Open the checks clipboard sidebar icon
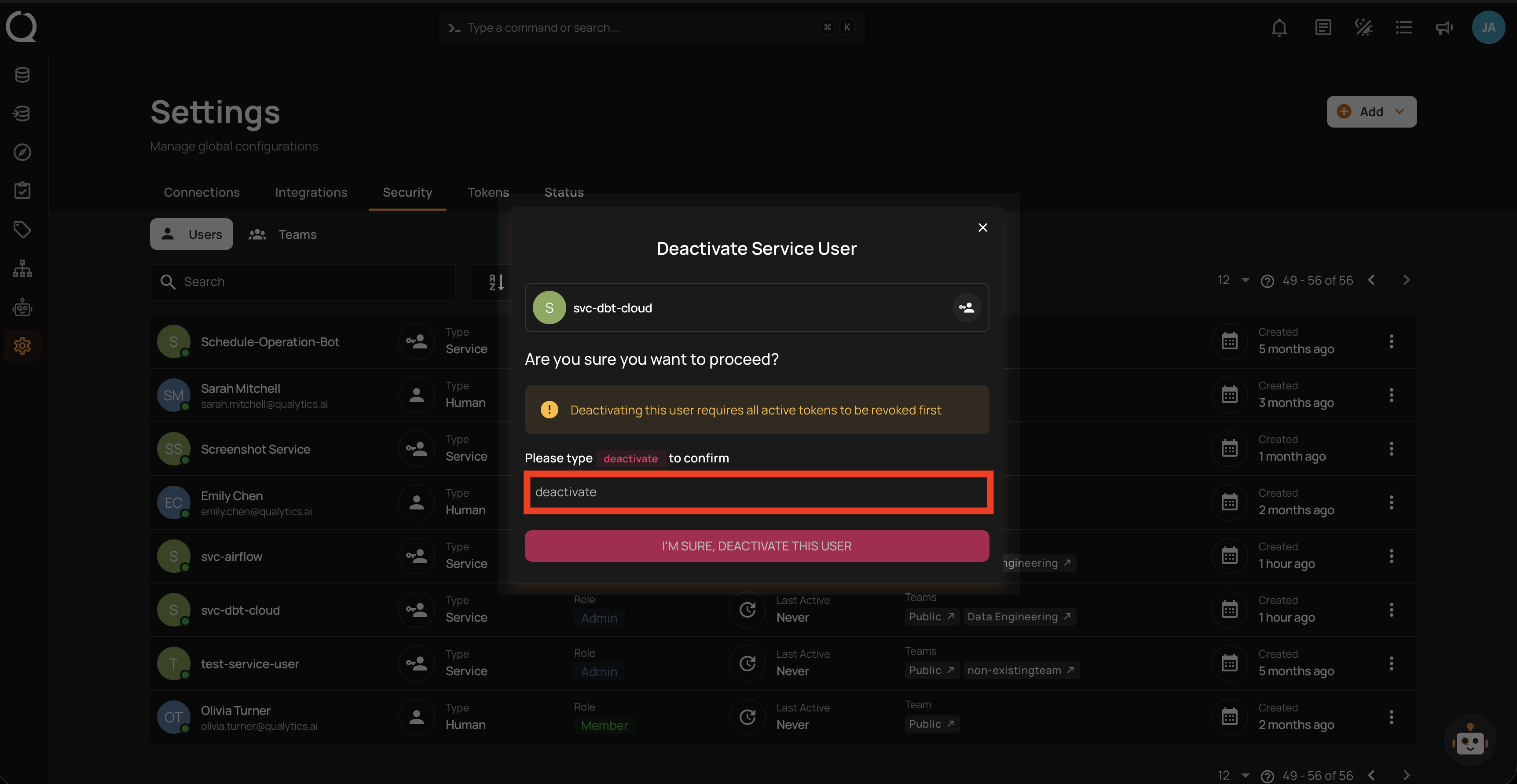The image size is (1517, 784). tap(22, 190)
